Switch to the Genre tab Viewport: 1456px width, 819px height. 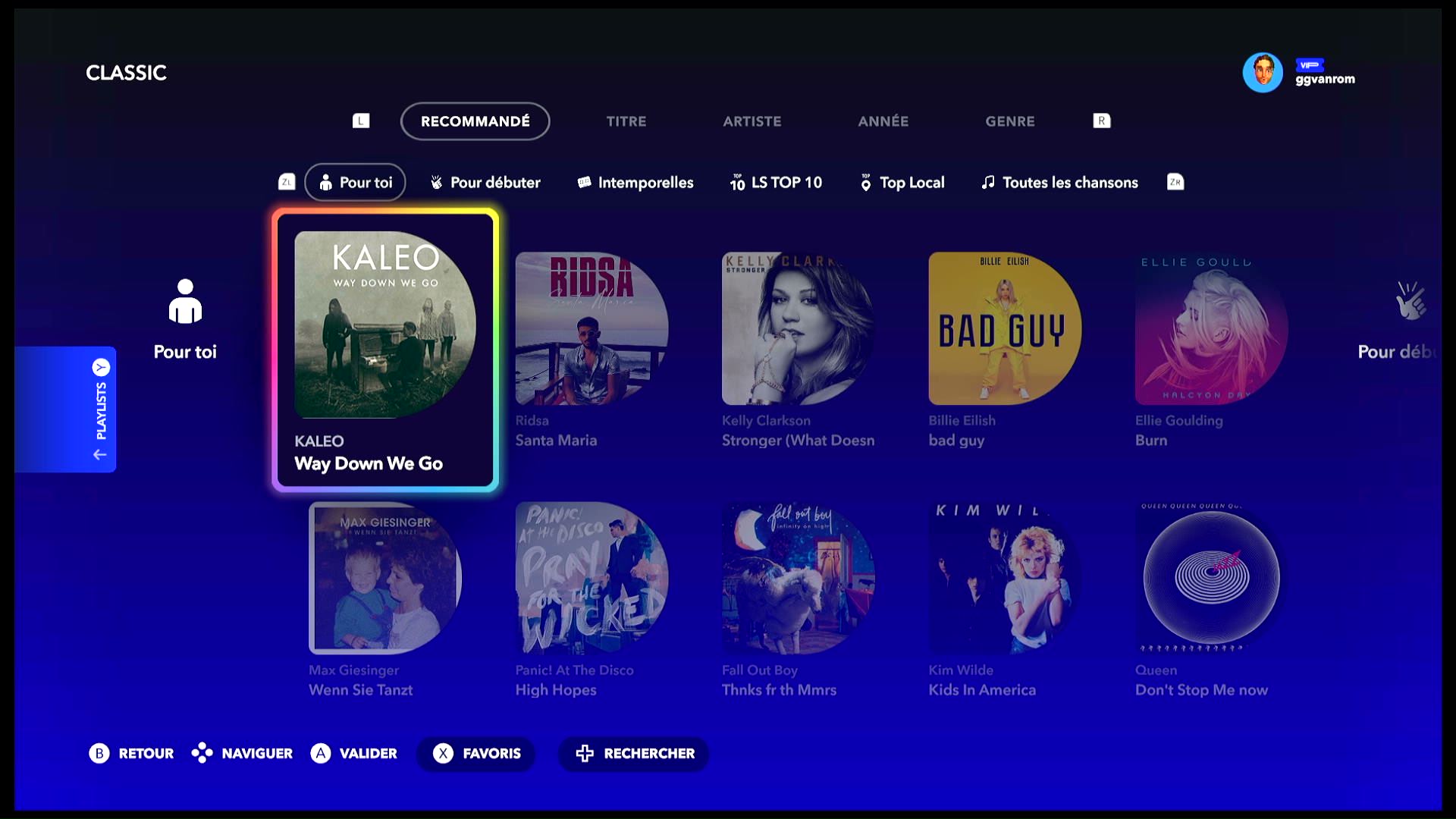coord(1009,121)
